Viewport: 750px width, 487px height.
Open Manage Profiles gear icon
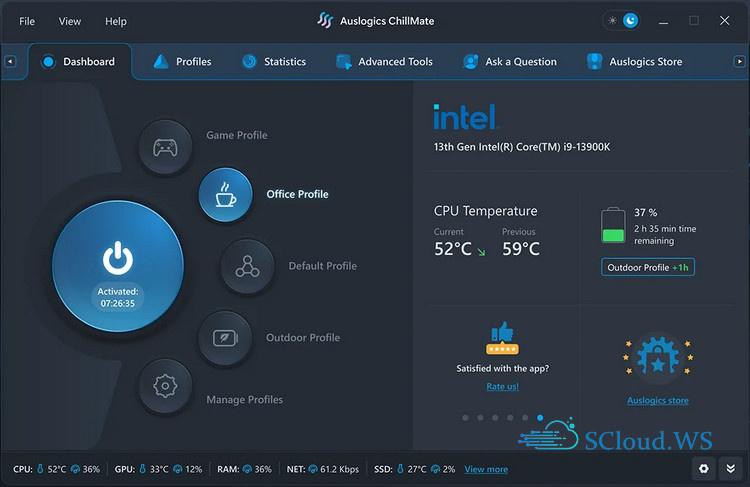pos(165,385)
